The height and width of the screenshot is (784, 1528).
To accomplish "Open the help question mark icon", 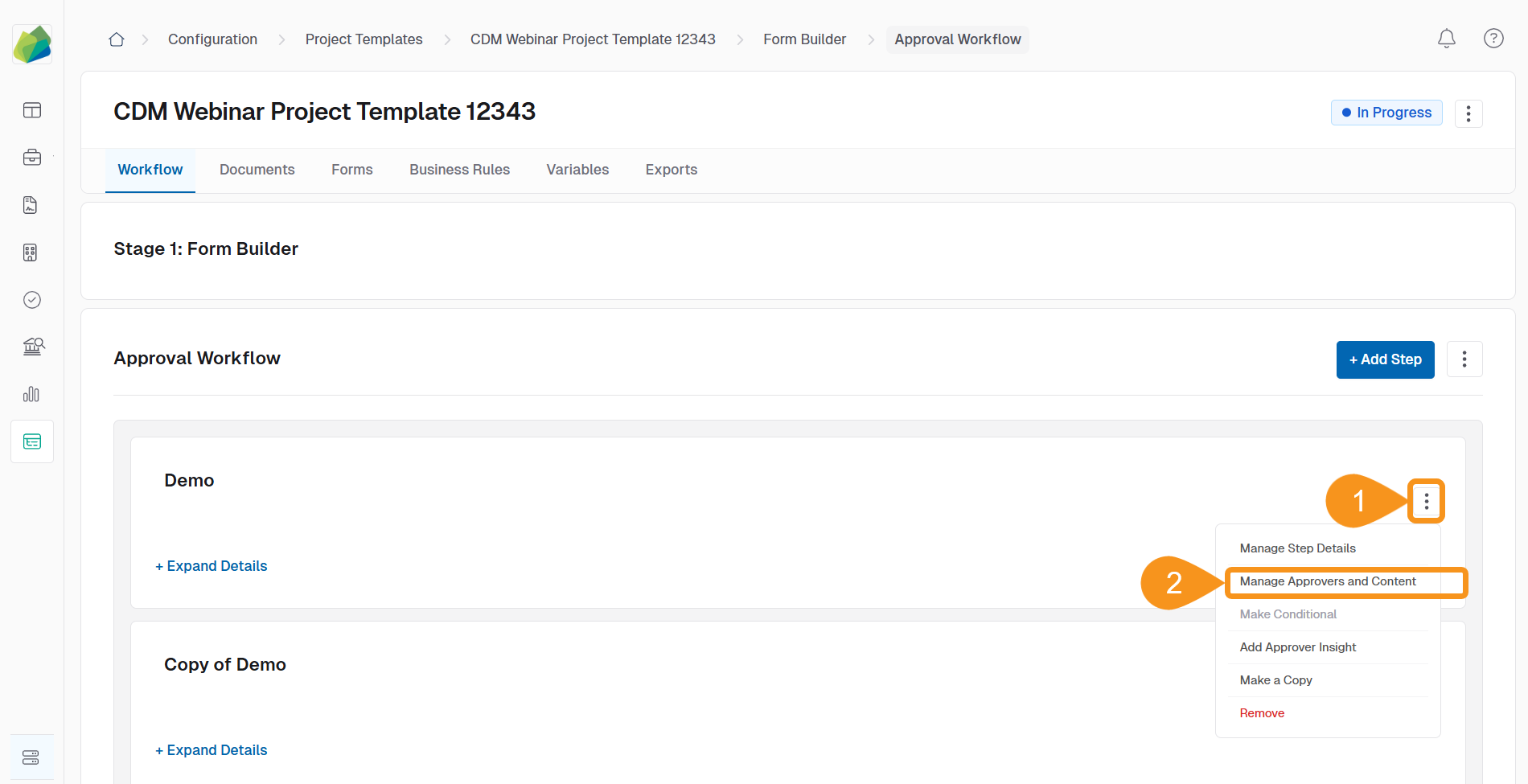I will [x=1493, y=38].
